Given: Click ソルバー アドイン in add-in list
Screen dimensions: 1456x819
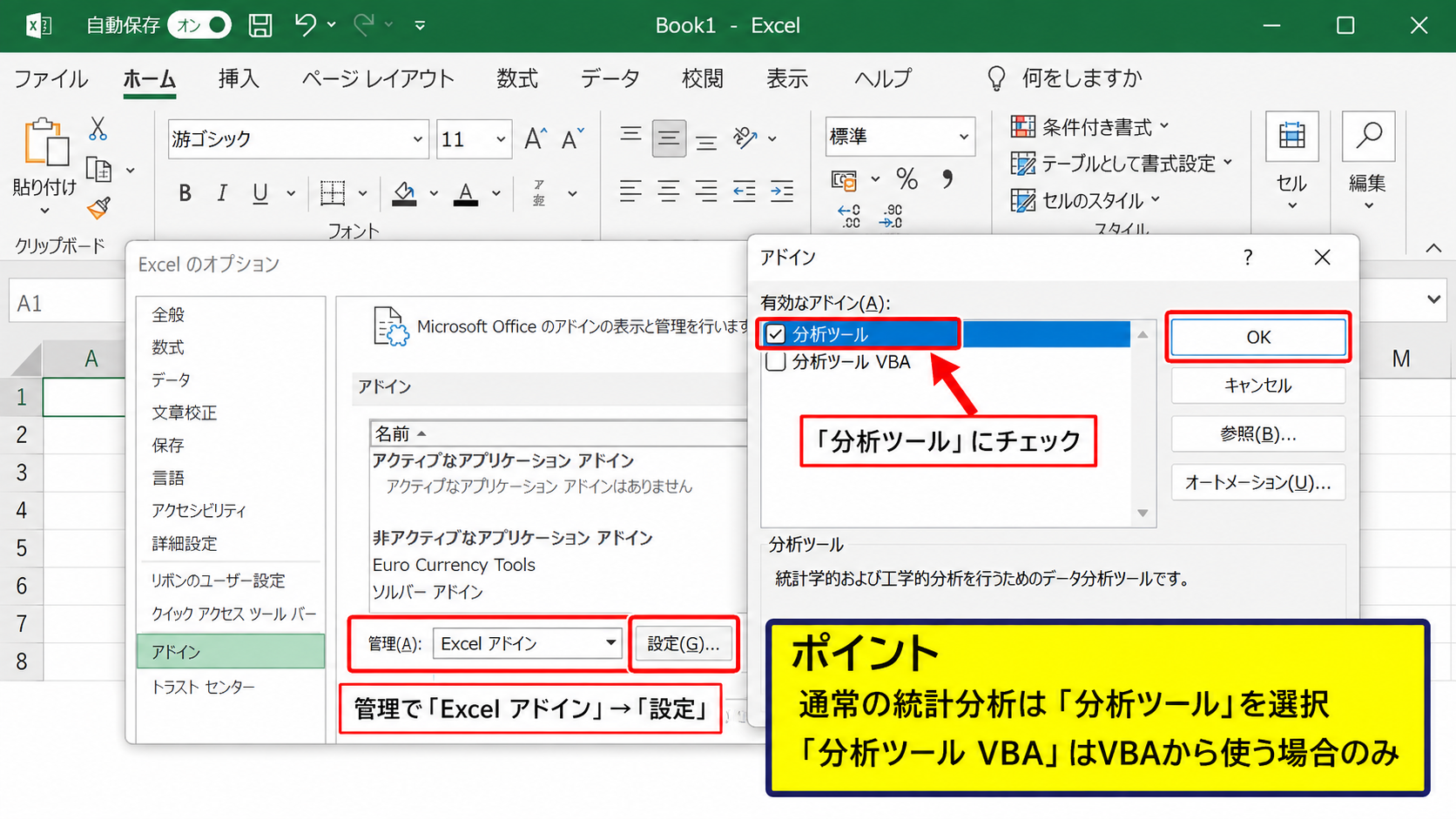Looking at the screenshot, I should coord(428,592).
